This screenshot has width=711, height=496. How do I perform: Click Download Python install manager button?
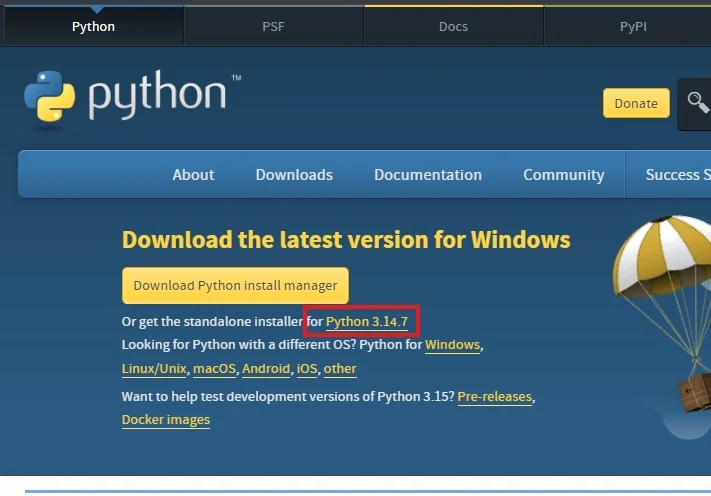[x=235, y=285]
